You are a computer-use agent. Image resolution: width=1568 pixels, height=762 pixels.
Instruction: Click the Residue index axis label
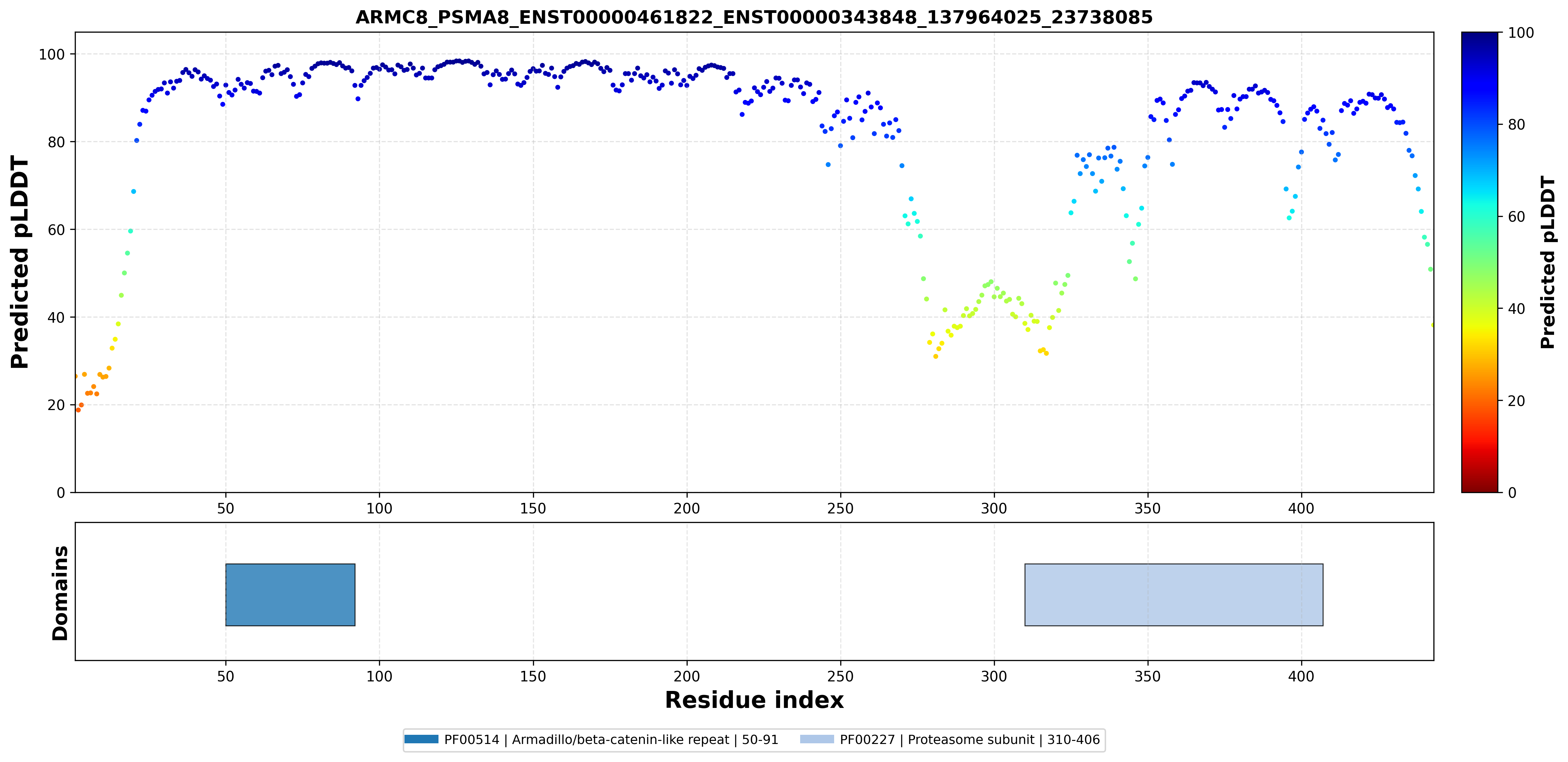click(x=754, y=700)
